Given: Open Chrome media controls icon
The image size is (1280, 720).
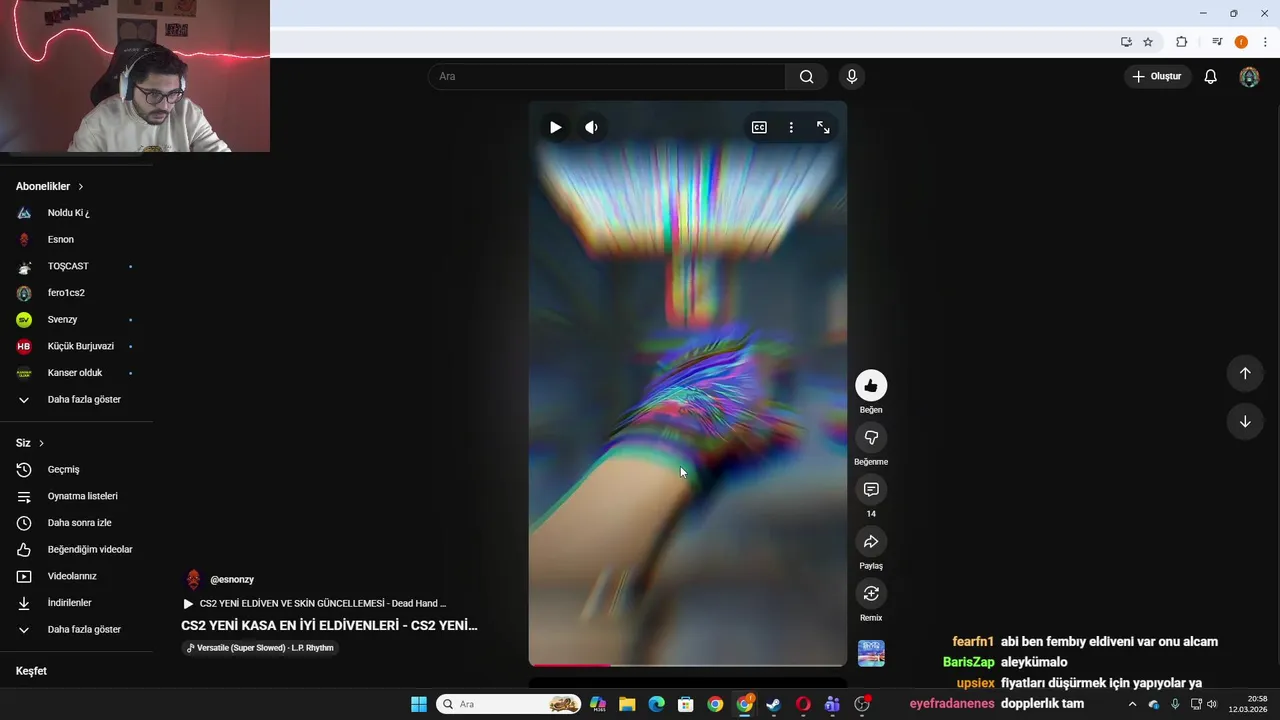Looking at the screenshot, I should [x=1217, y=42].
